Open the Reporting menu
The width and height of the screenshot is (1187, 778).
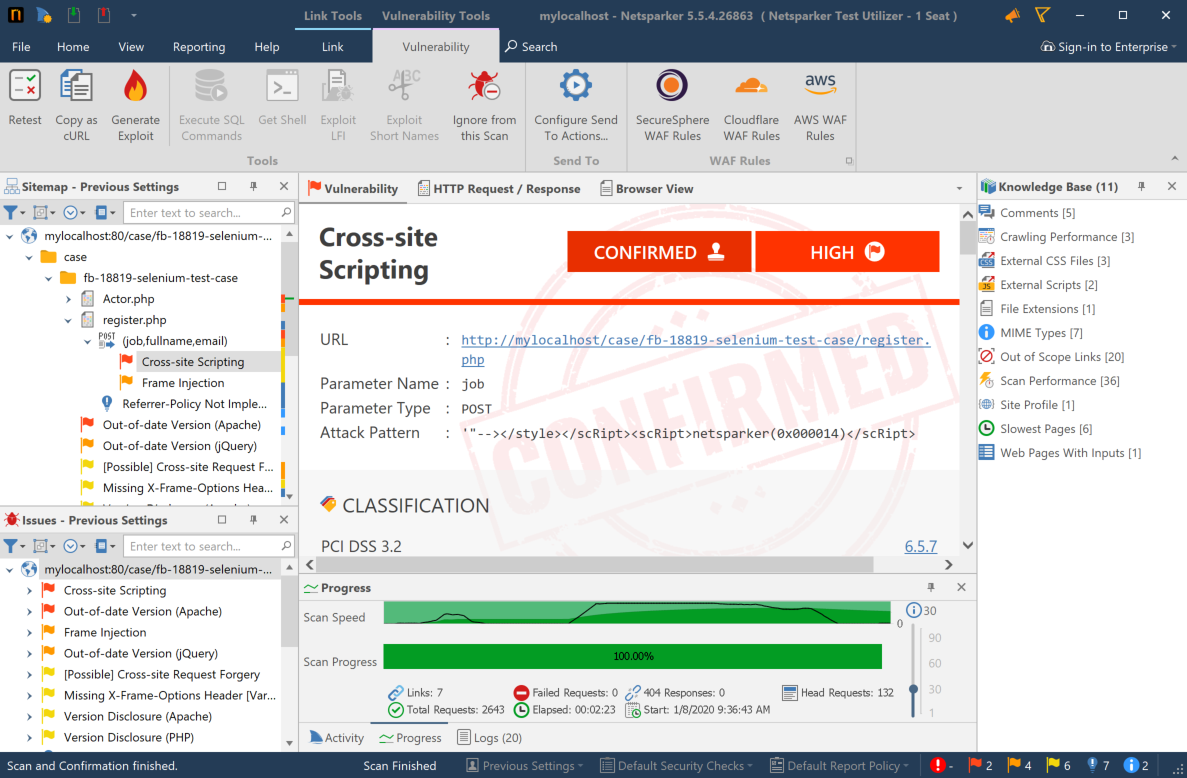[x=199, y=46]
